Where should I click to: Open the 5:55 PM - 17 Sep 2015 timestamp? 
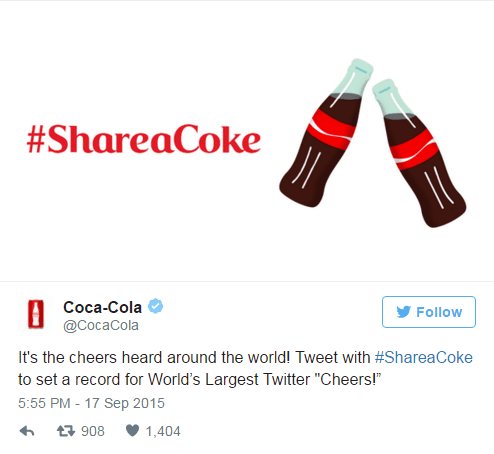pyautogui.click(x=91, y=403)
